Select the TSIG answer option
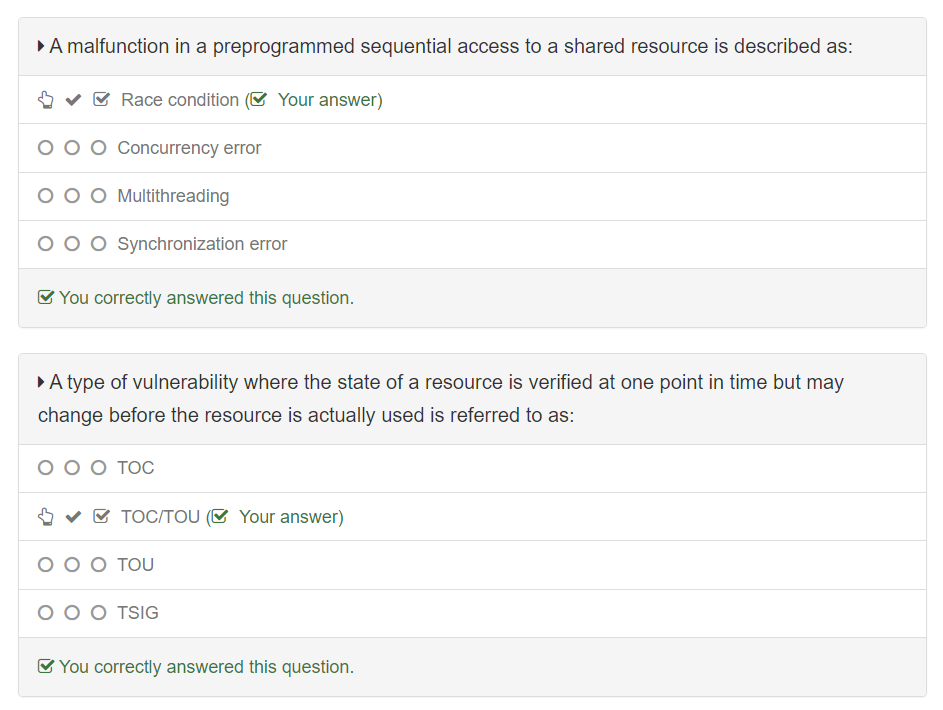 [x=45, y=613]
